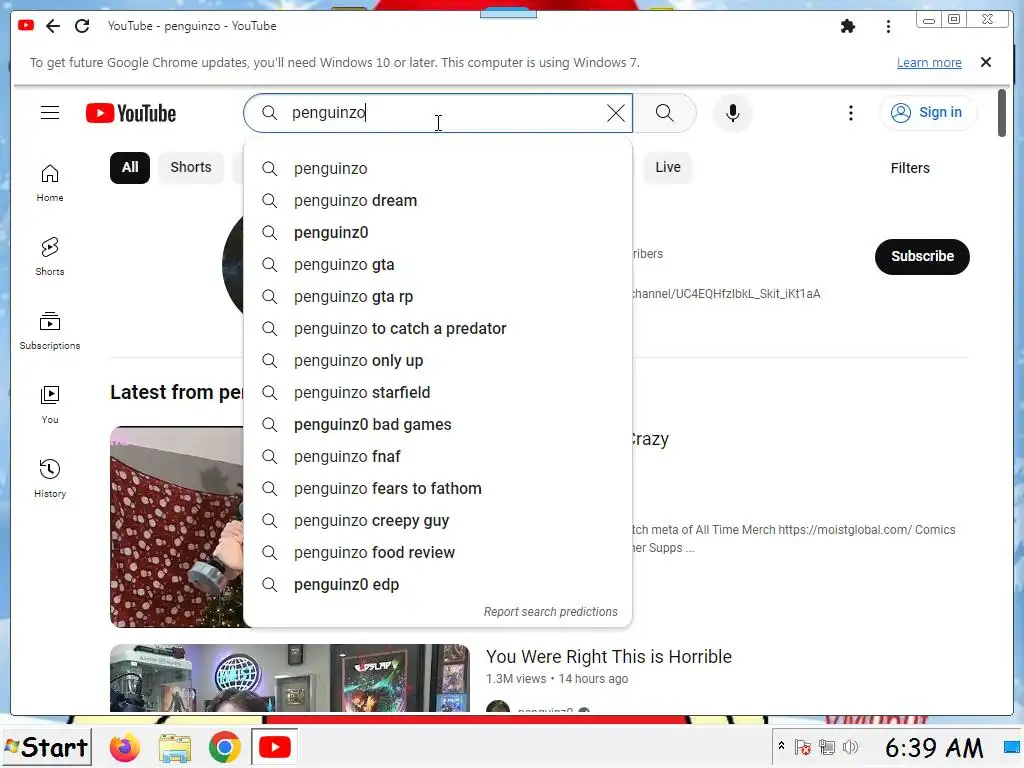Choose suggestion 'penguinz0'
The width and height of the screenshot is (1024, 768).
(438, 232)
